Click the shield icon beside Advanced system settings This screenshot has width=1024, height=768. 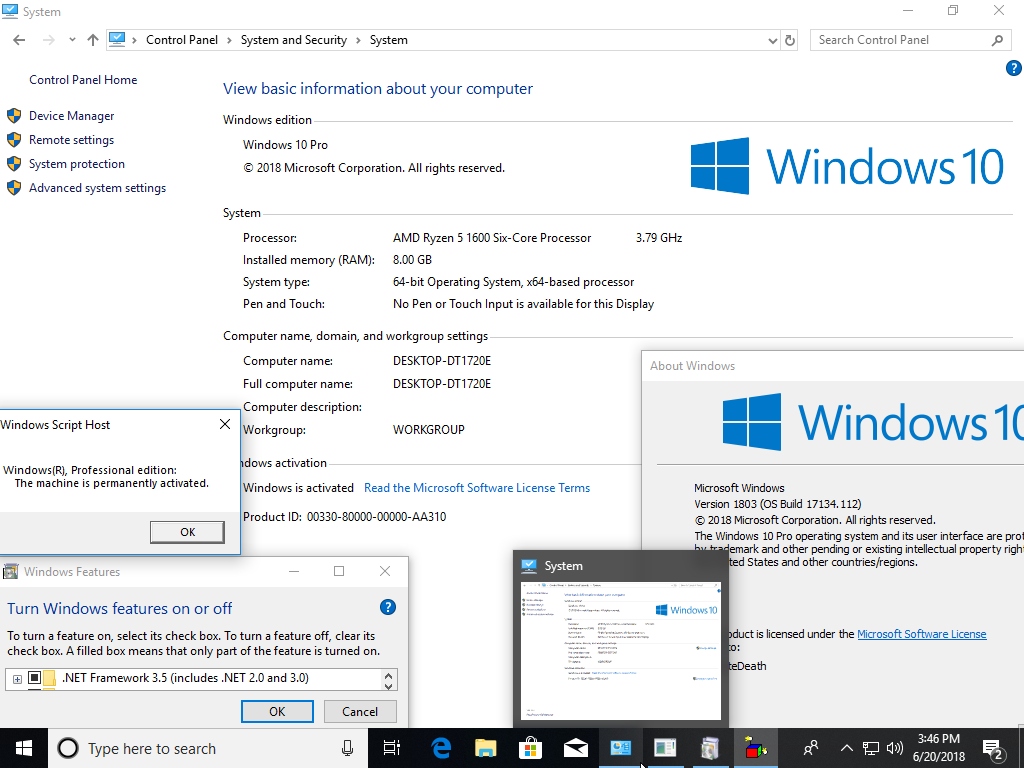coord(14,188)
